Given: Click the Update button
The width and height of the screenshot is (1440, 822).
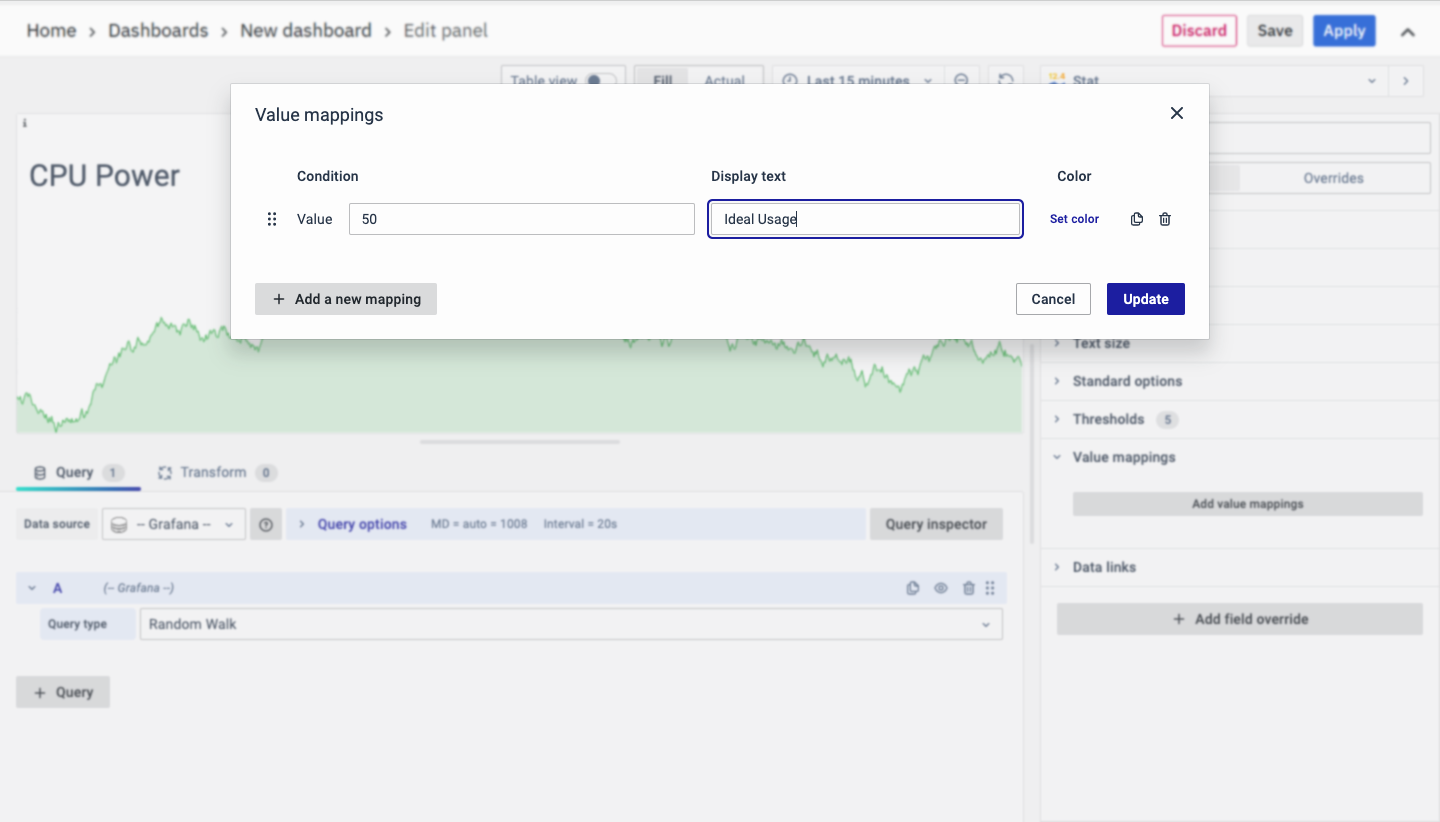Looking at the screenshot, I should pyautogui.click(x=1145, y=299).
